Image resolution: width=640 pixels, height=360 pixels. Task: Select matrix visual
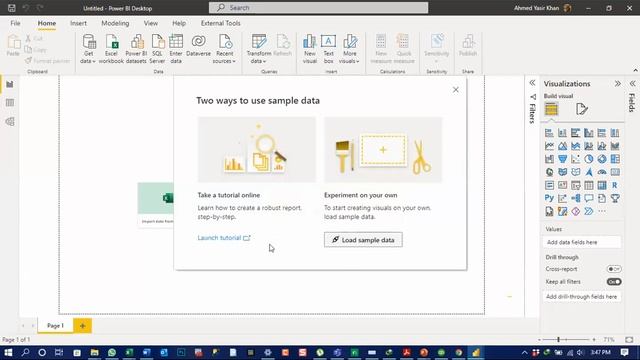(602, 185)
